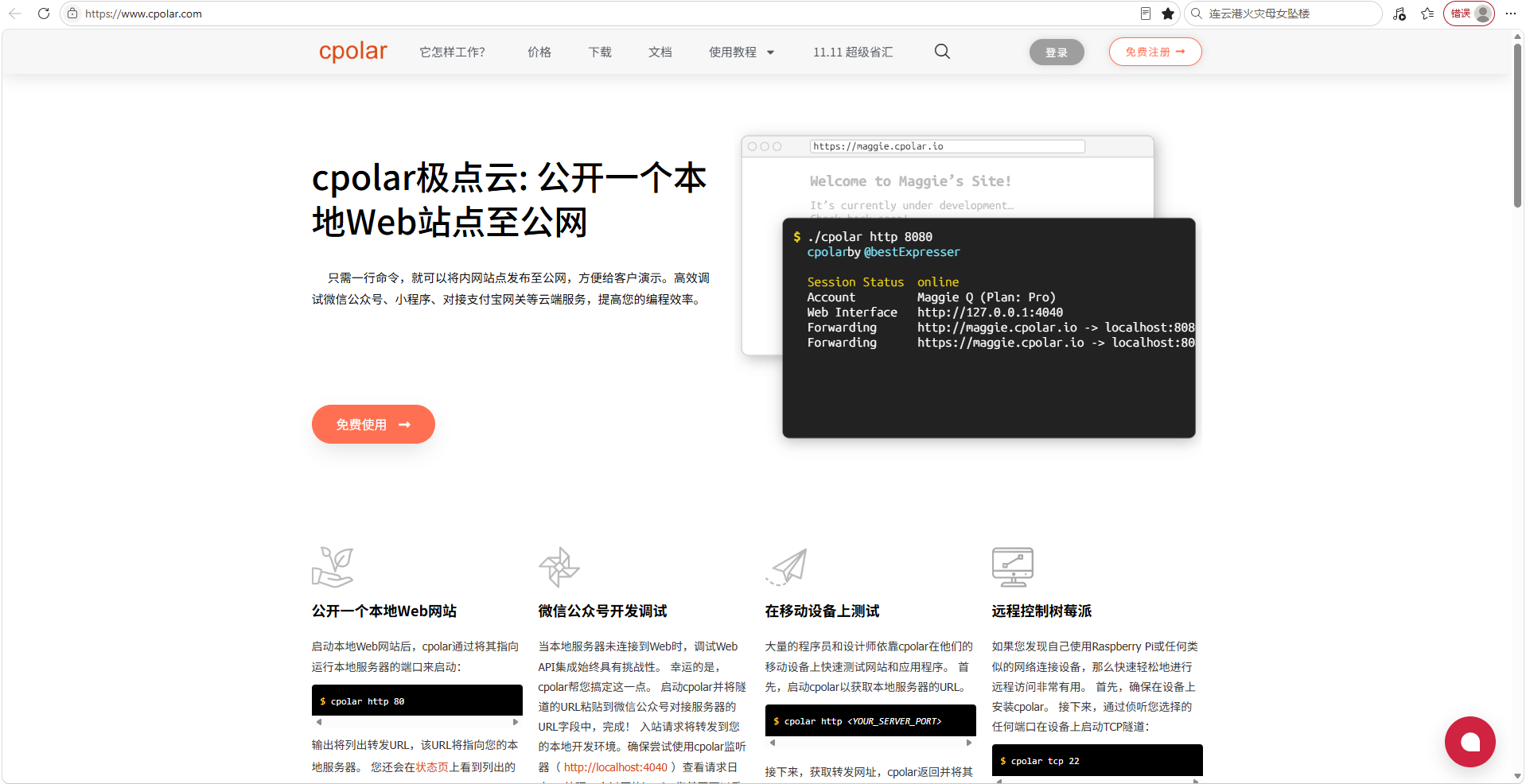The image size is (1526, 784).
Task: Click the 公开一个本地Web网站 heading
Action: click(x=384, y=611)
